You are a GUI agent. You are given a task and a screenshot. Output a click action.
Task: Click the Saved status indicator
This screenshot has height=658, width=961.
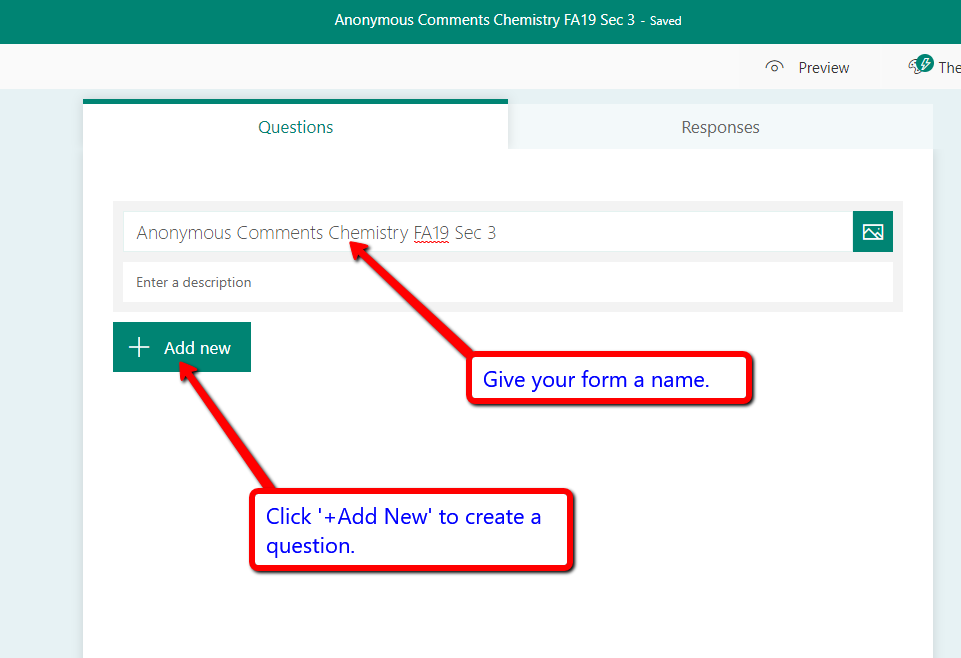click(666, 21)
